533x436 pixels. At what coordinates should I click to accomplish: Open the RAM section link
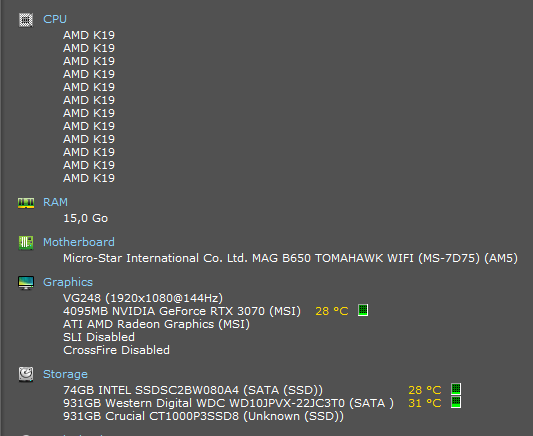click(55, 203)
